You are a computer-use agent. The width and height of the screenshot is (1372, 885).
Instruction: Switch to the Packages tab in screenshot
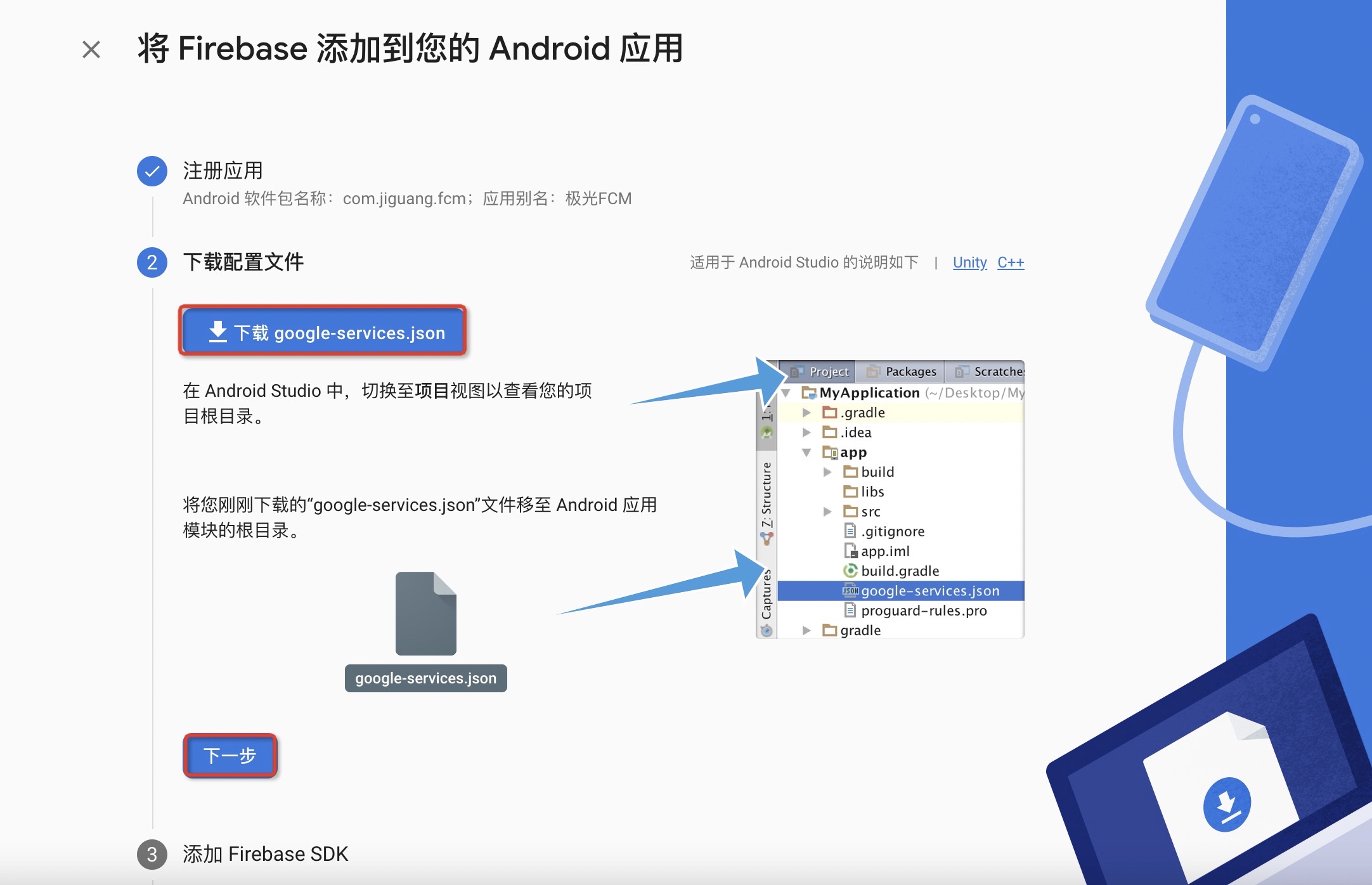(x=900, y=371)
